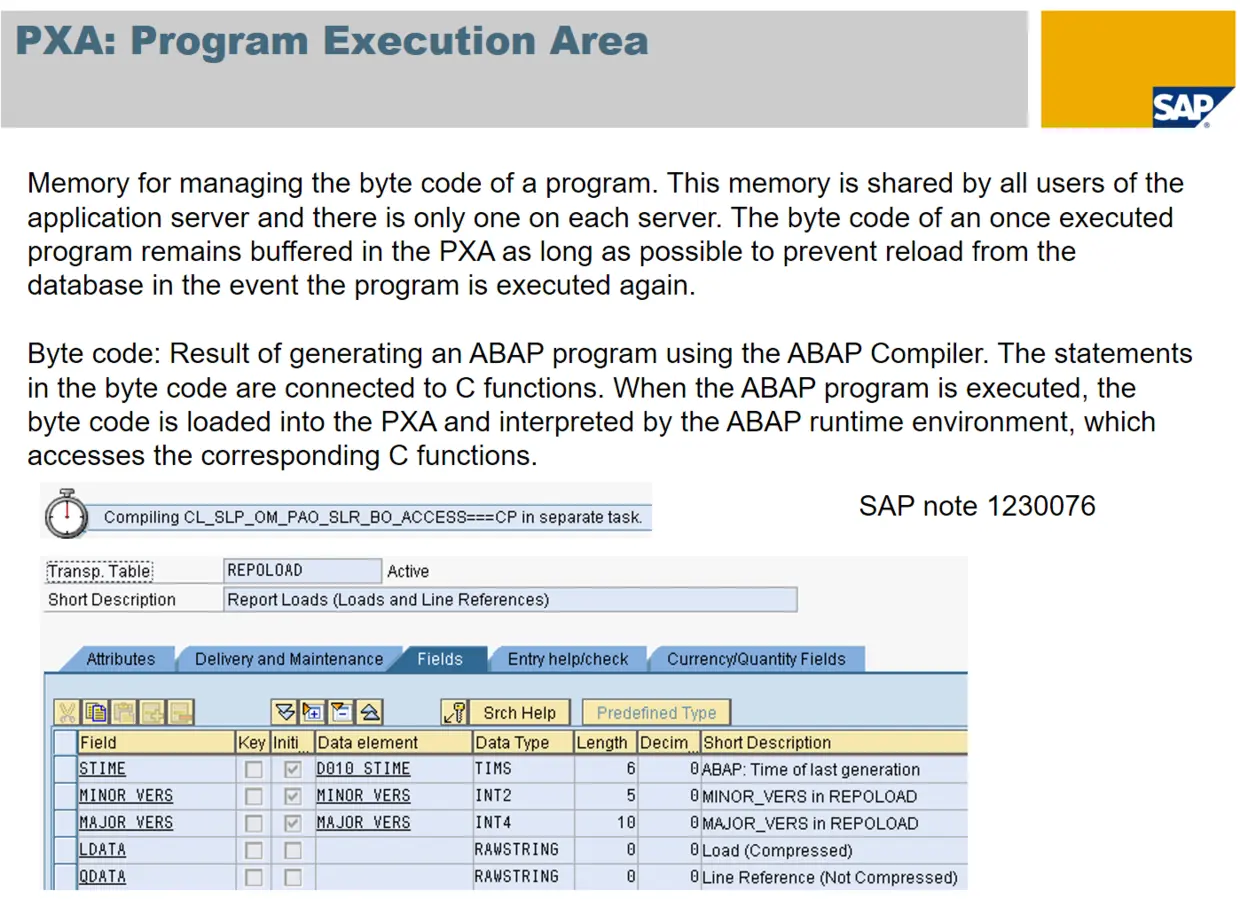Click the Copy icon in table toolbar

pyautogui.click(x=96, y=713)
